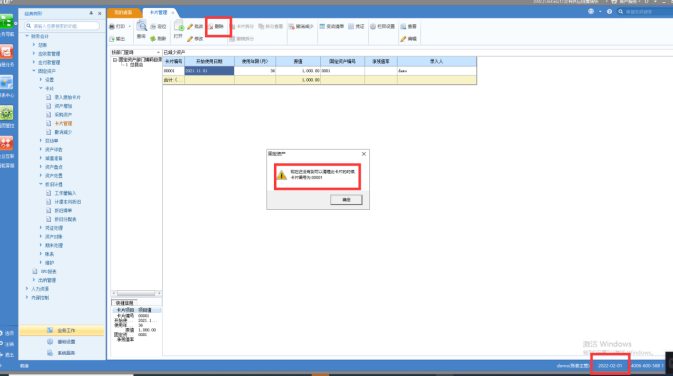
Task: Click the navigation search input field
Action: pos(62,26)
